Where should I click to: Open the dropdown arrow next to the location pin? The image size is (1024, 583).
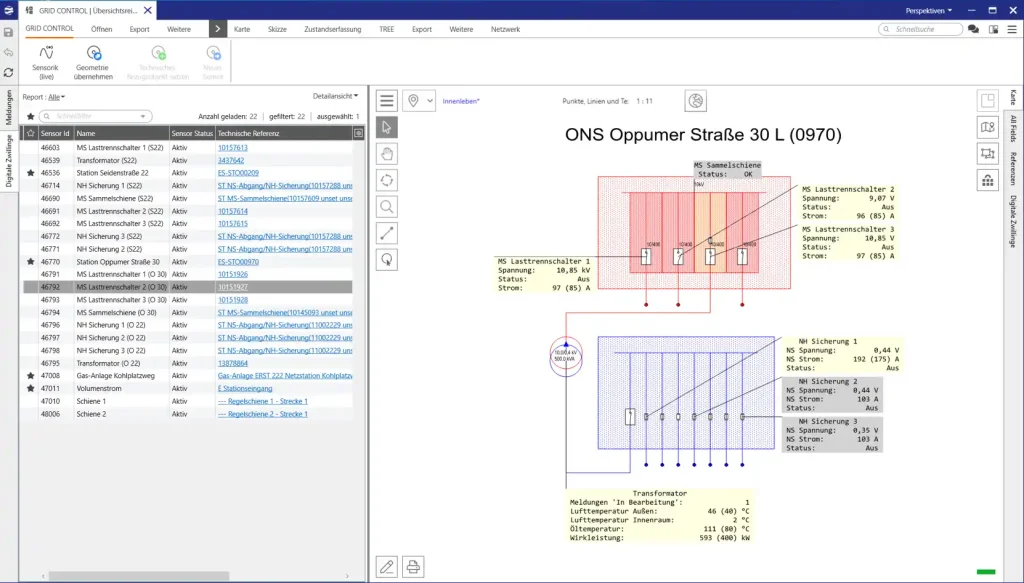[430, 100]
